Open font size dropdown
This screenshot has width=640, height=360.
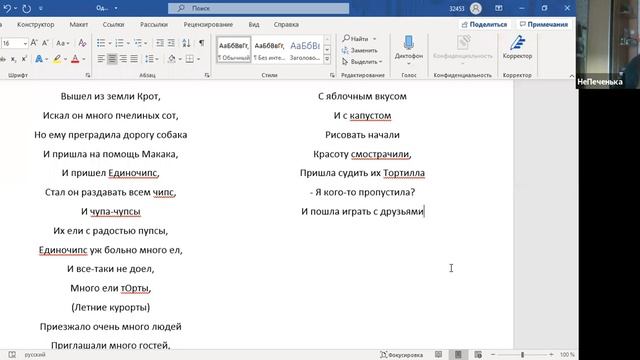point(25,43)
